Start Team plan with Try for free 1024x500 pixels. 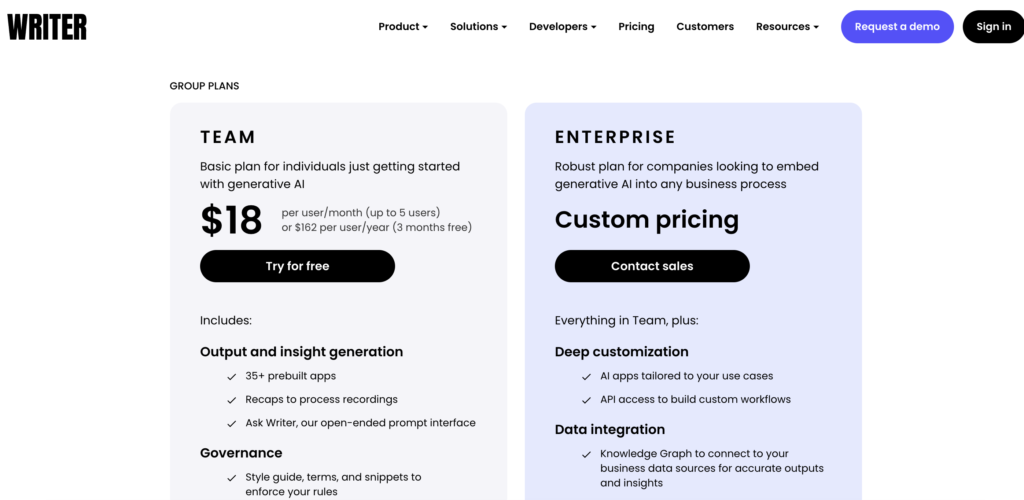coord(297,266)
